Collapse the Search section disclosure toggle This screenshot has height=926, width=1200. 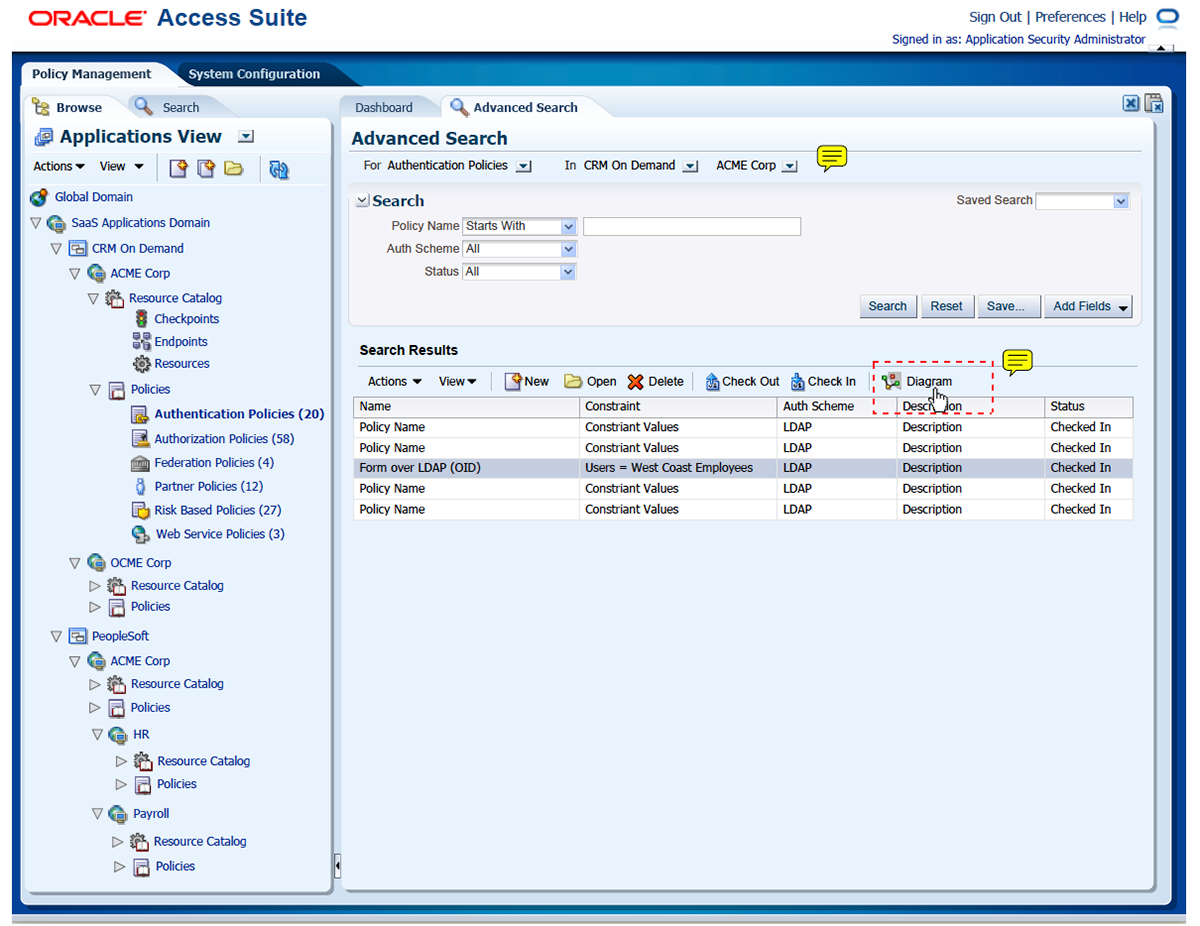coord(362,201)
